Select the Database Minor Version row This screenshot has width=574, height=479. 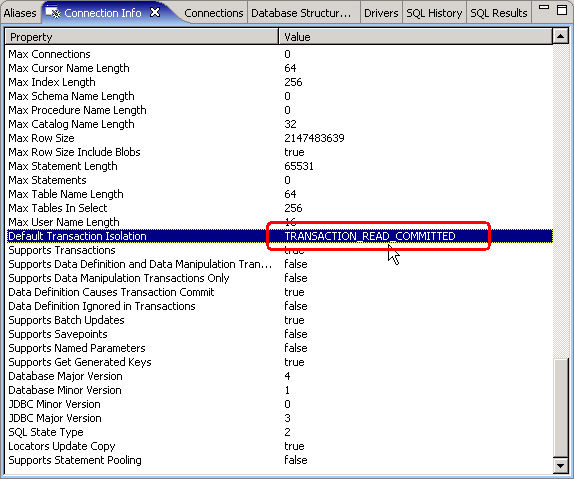pyautogui.click(x=280, y=390)
